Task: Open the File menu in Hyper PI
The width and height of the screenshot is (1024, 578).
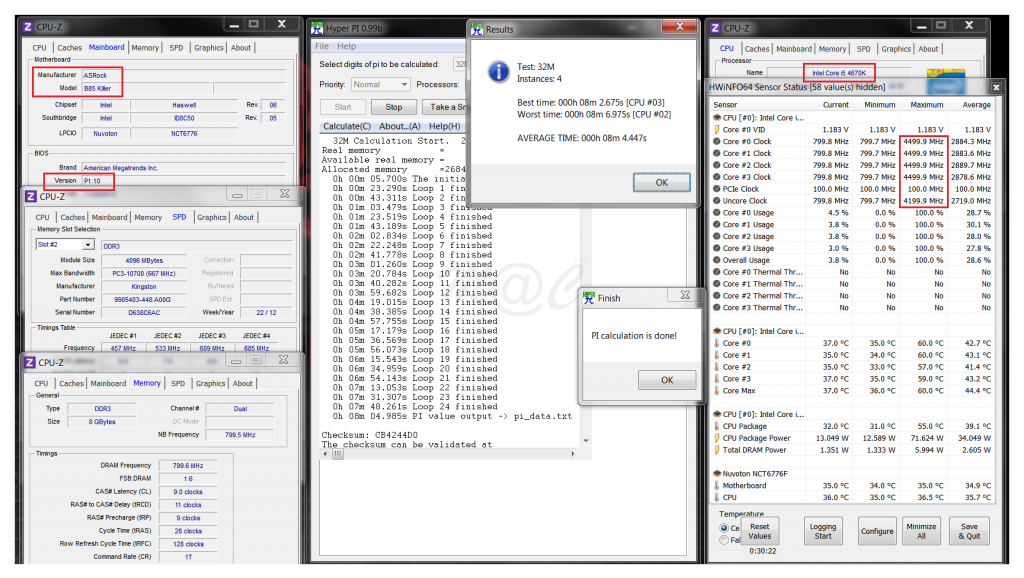Action: pyautogui.click(x=322, y=46)
